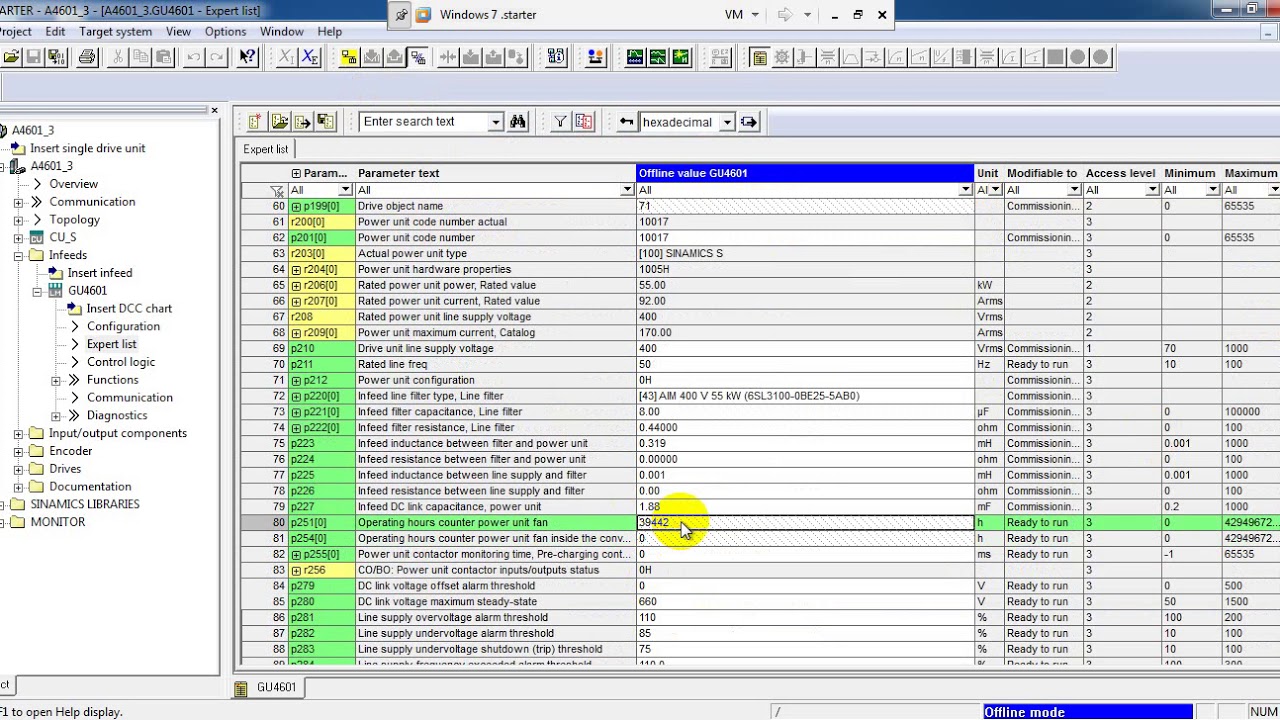Image resolution: width=1280 pixels, height=720 pixels.
Task: Expand the Infeeds tree node
Action: point(18,255)
